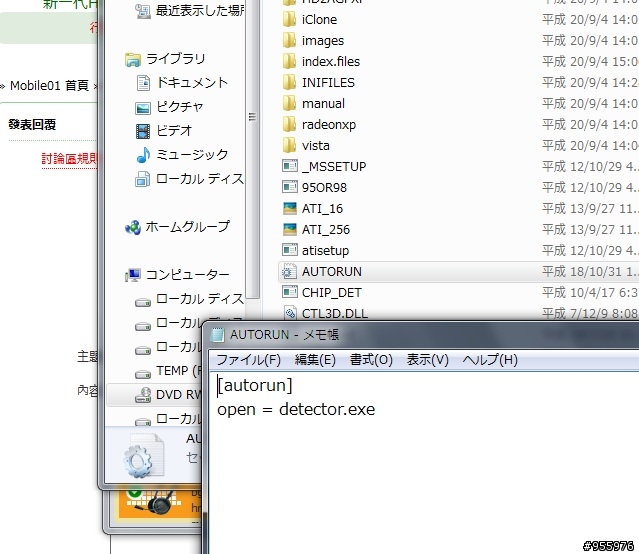The image size is (639, 554).
Task: Select the 發表回覆 heading in browser
Action: tap(32, 125)
